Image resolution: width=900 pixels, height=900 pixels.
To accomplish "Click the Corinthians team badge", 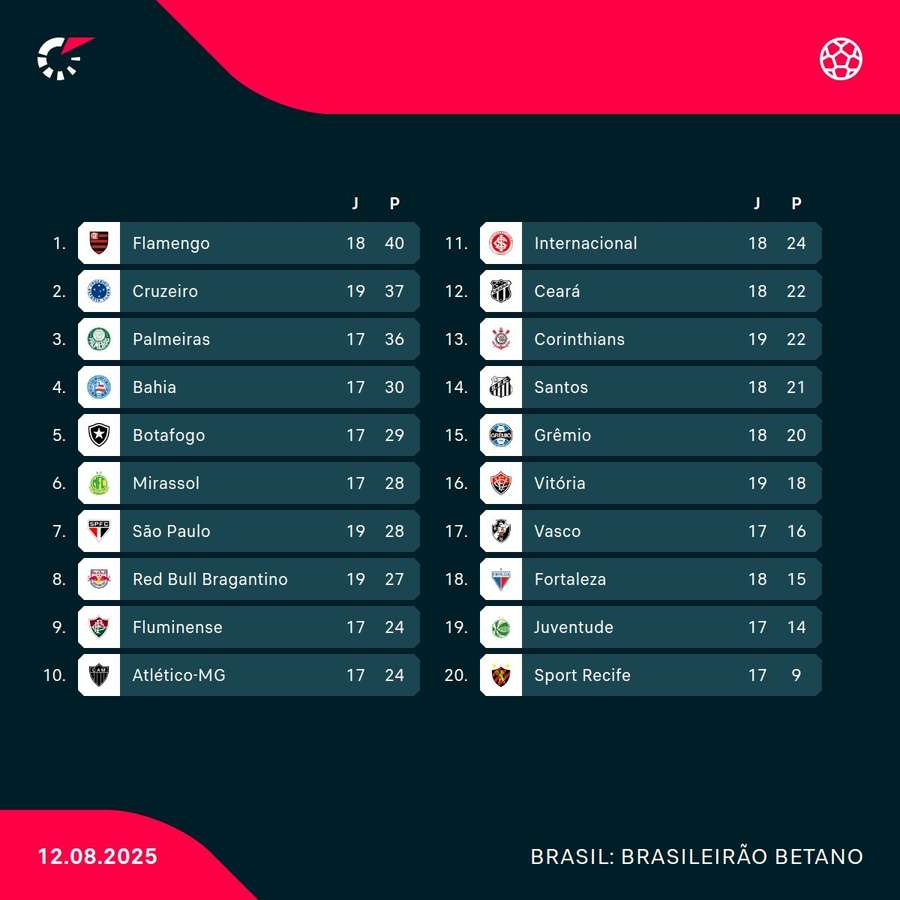I will click(501, 339).
